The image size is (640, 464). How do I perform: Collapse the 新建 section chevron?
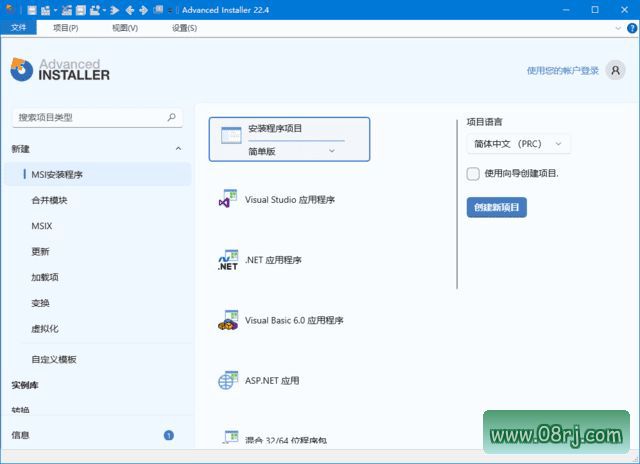178,149
